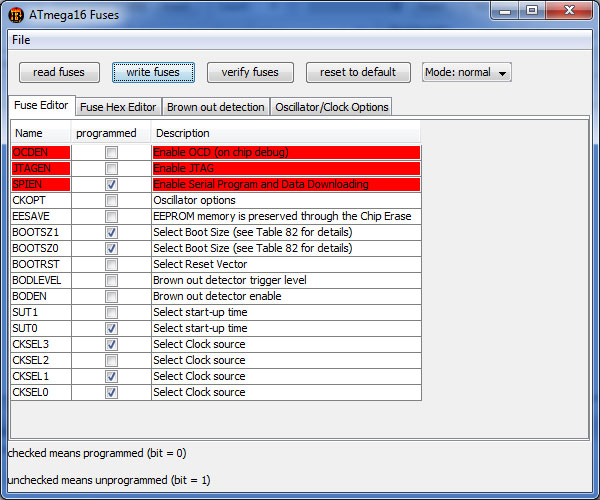Click 'Enable OCD (on chip debug)' description
This screenshot has width=600, height=500.
(x=286, y=153)
